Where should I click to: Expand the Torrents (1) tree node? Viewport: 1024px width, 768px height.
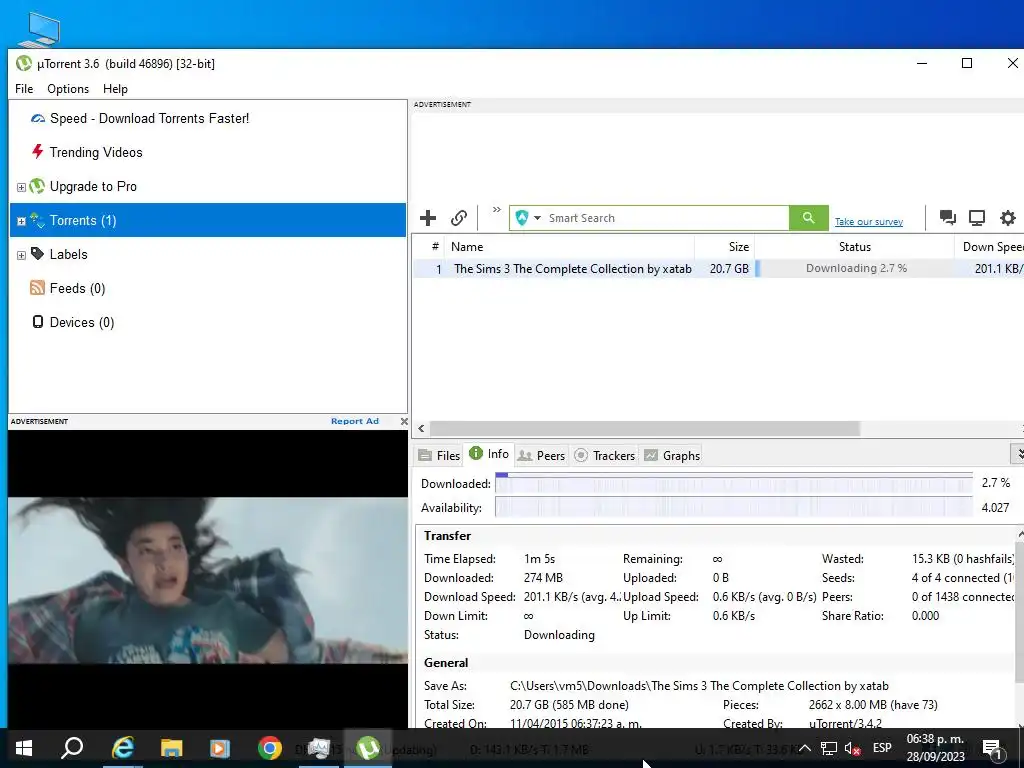21,221
